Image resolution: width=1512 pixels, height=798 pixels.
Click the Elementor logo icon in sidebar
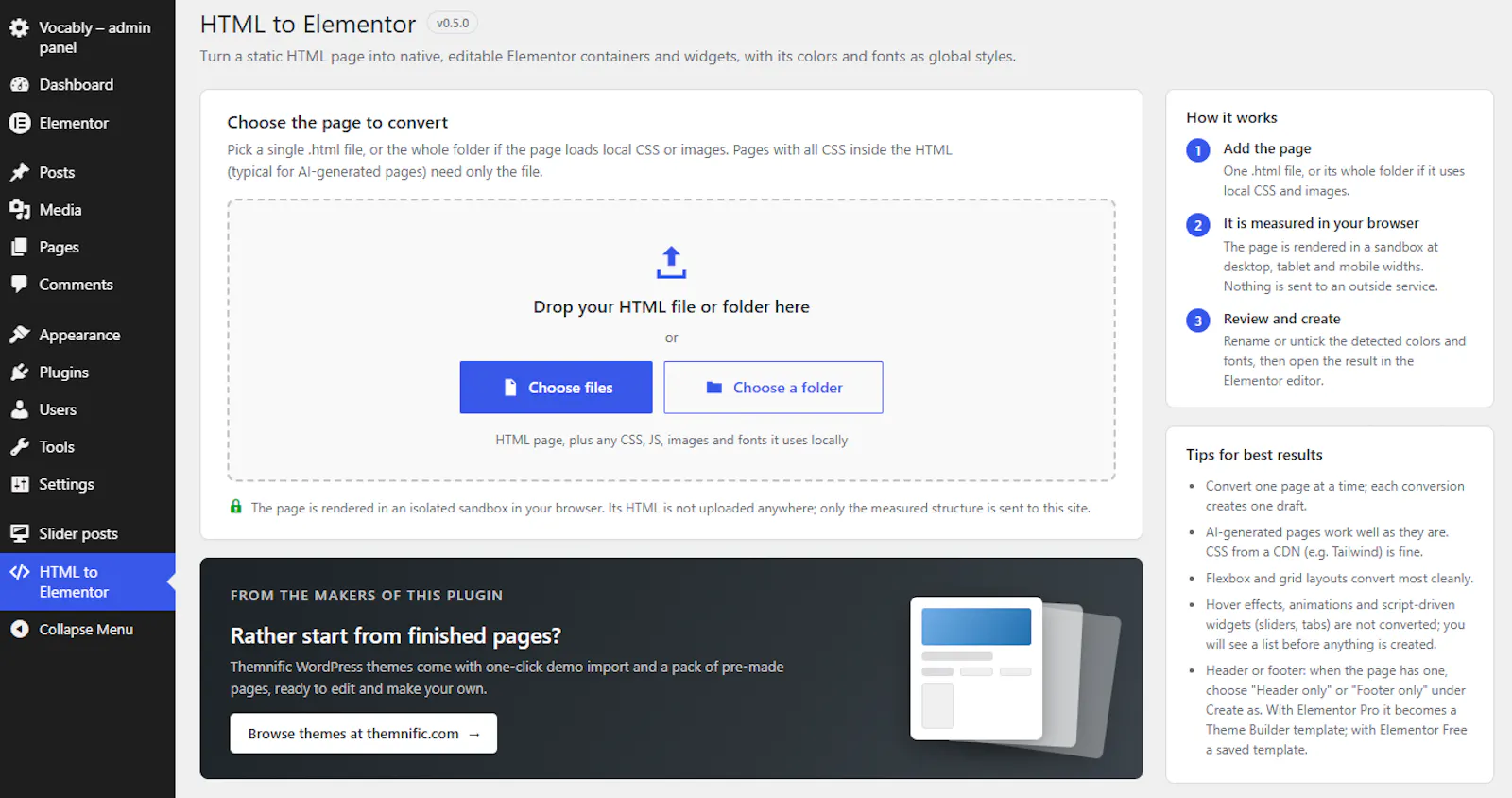[x=20, y=123]
